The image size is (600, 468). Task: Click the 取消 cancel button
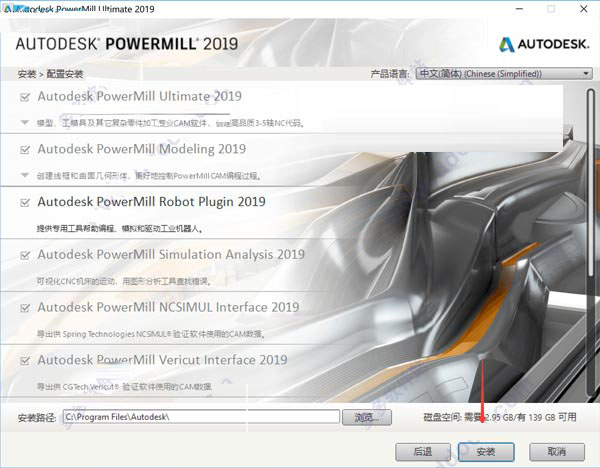tap(557, 452)
